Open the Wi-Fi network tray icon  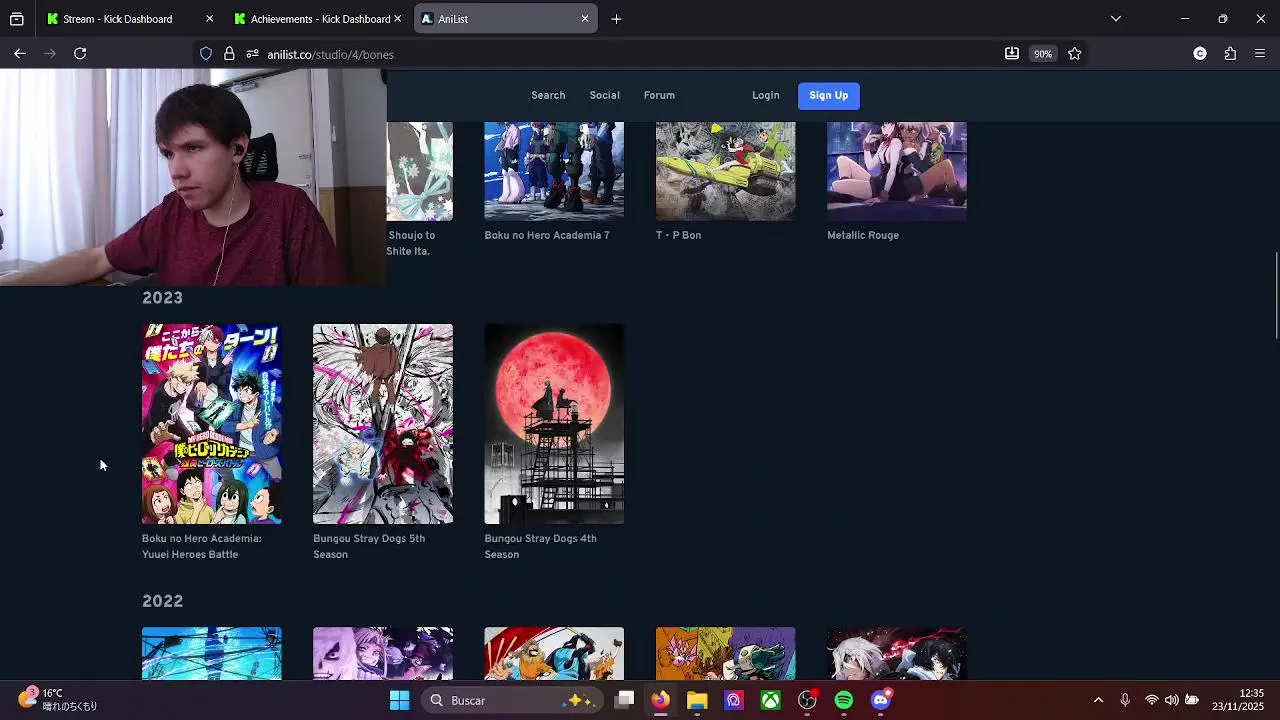1152,700
